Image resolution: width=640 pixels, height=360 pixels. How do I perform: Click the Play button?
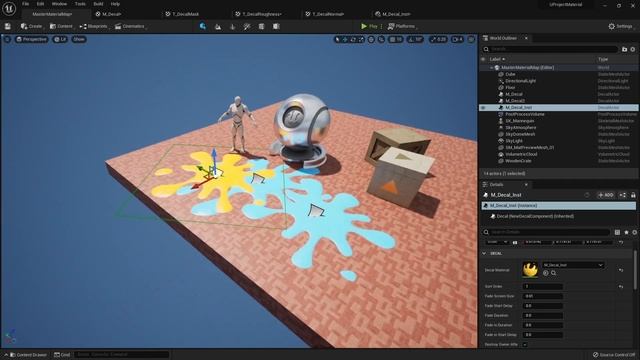(369, 27)
